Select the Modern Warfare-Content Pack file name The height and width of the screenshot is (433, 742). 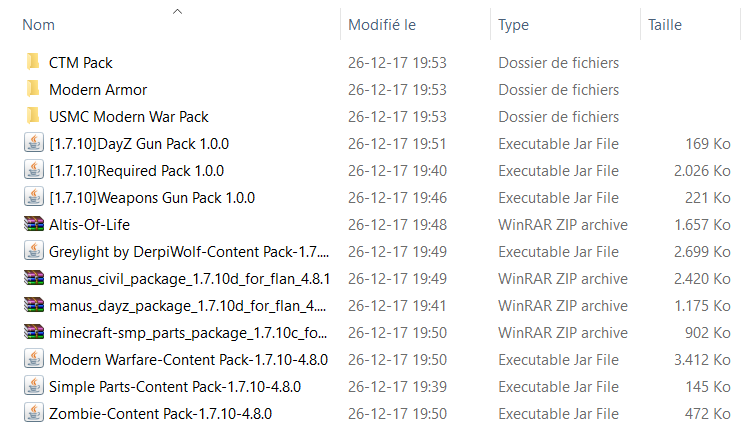[188, 360]
